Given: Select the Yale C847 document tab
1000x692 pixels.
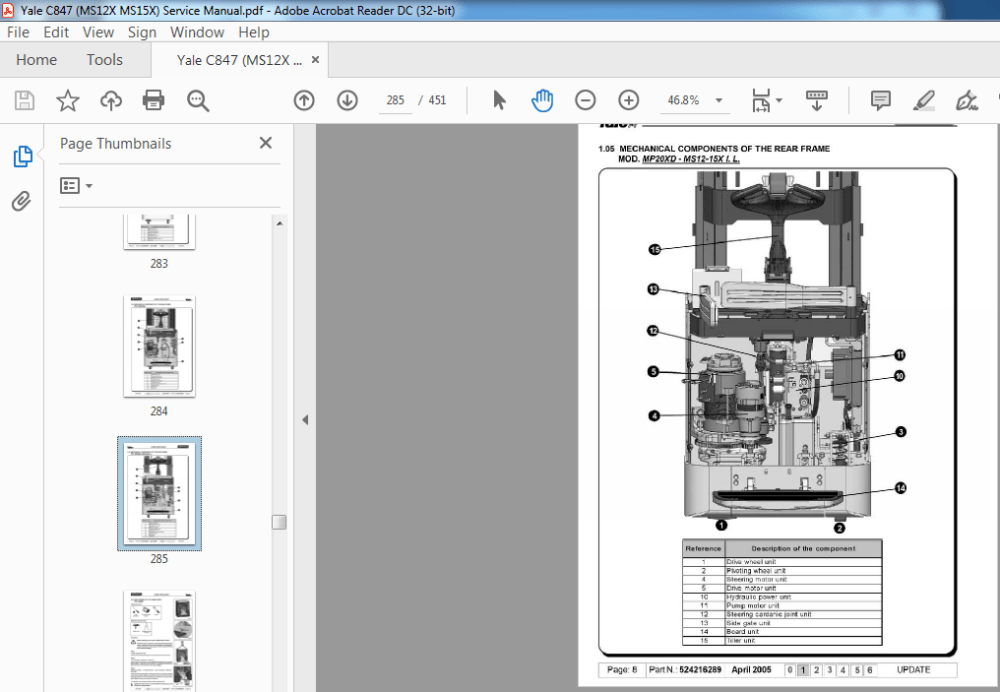Looking at the screenshot, I should click(x=240, y=60).
